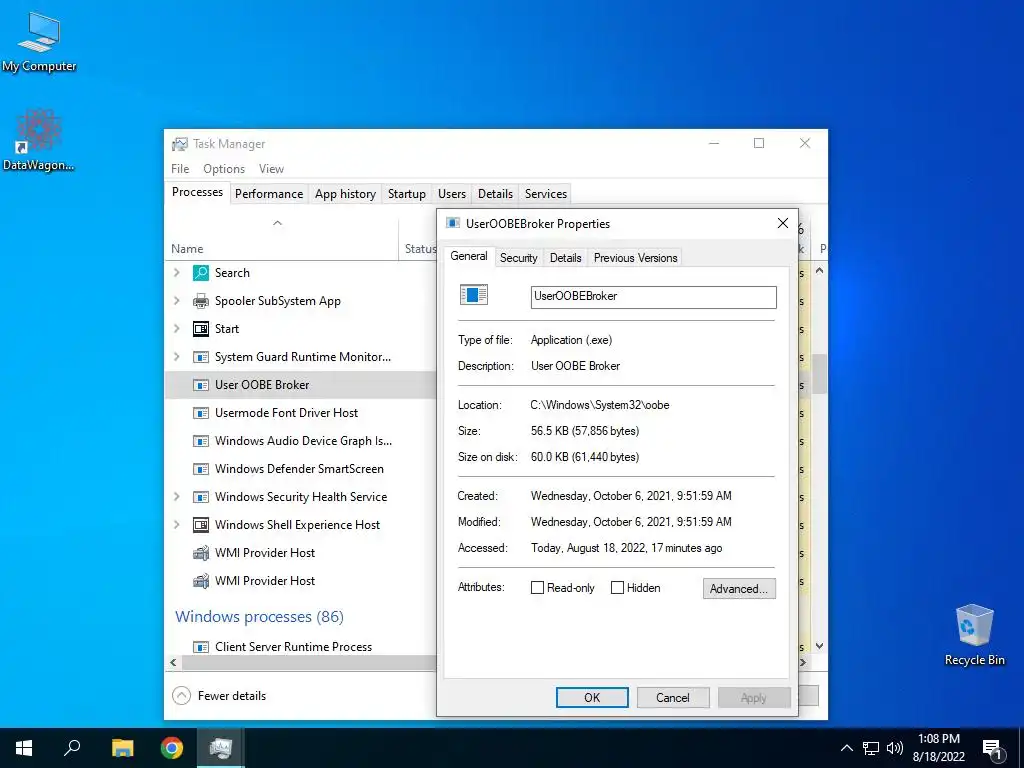Image resolution: width=1024 pixels, height=768 pixels.
Task: Click the taskbar clock showing 1:08 PM
Action: (x=939, y=748)
